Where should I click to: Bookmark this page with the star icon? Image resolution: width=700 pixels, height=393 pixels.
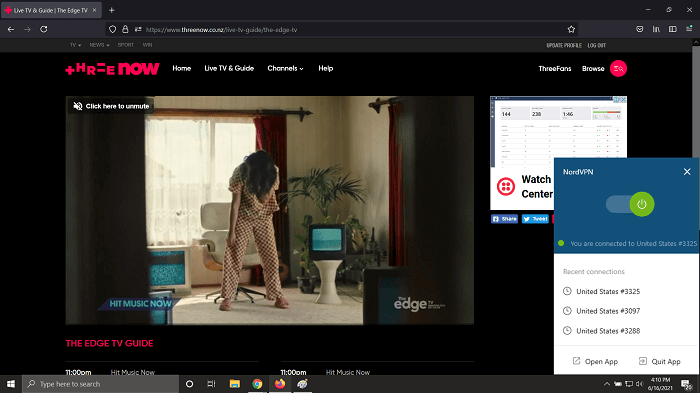pyautogui.click(x=571, y=29)
